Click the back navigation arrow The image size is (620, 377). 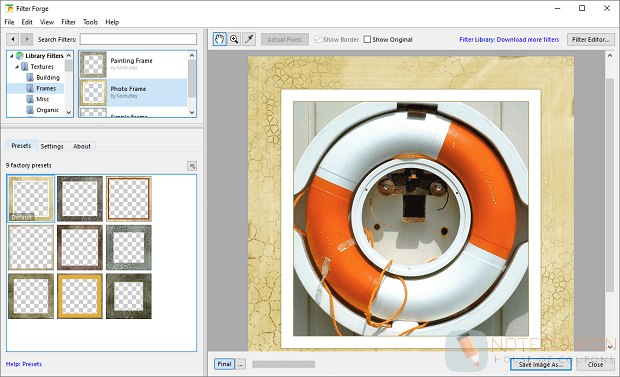(13, 39)
